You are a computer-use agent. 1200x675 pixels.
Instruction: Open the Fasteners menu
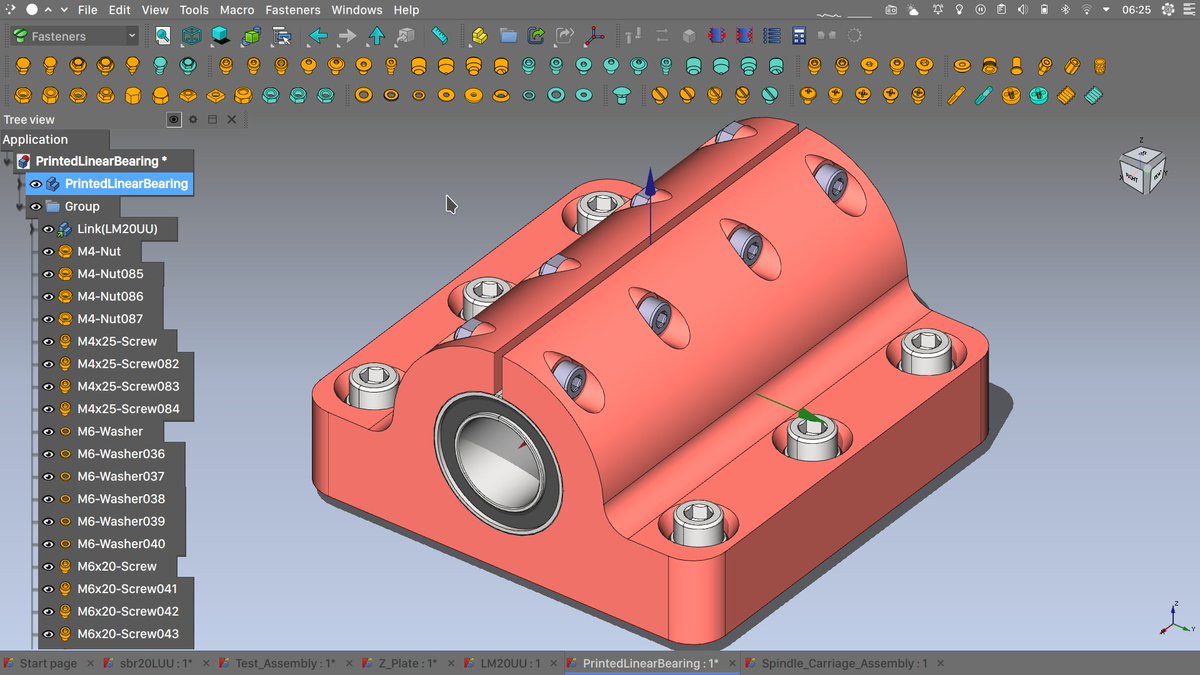pyautogui.click(x=293, y=9)
